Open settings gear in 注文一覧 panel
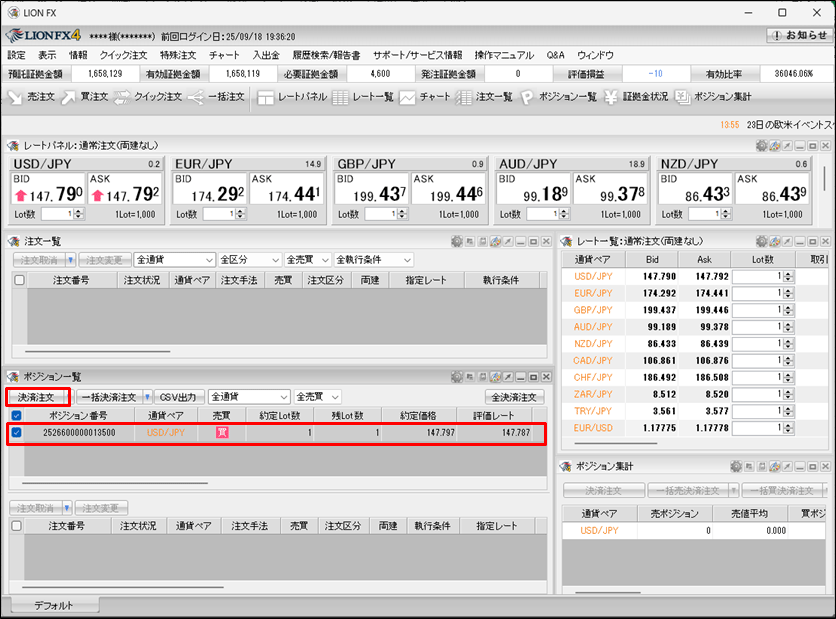 tap(457, 241)
